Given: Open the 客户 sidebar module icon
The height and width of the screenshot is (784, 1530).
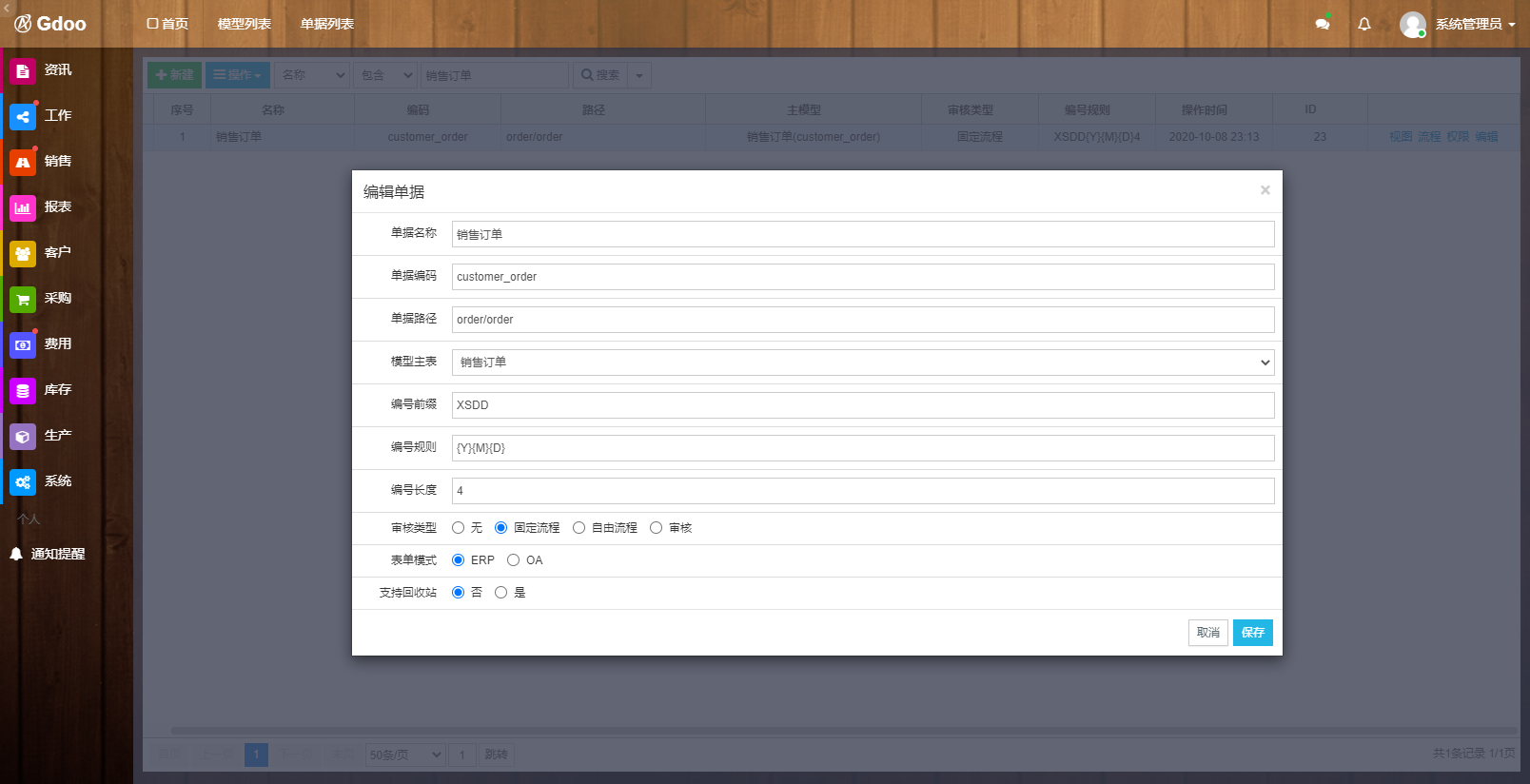Looking at the screenshot, I should pyautogui.click(x=23, y=254).
